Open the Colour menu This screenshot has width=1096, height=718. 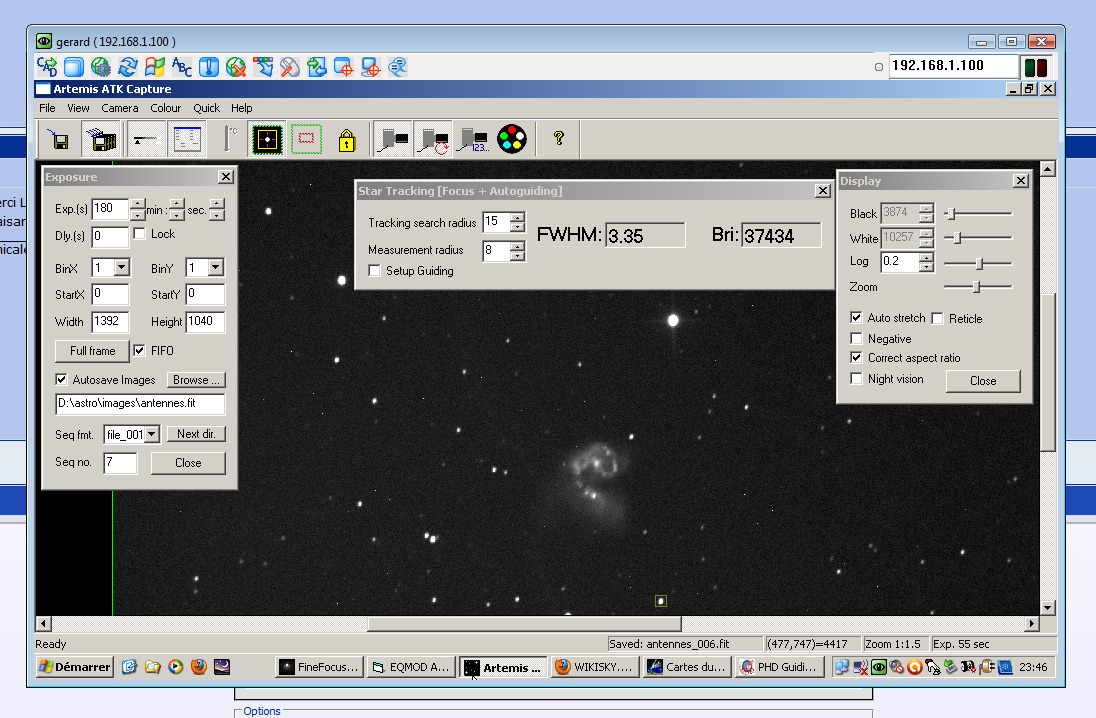pos(165,108)
